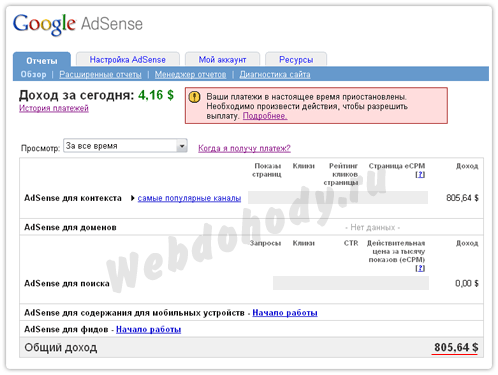Go to the Ресурсы tab
The height and width of the screenshot is (375, 498).
296,60
